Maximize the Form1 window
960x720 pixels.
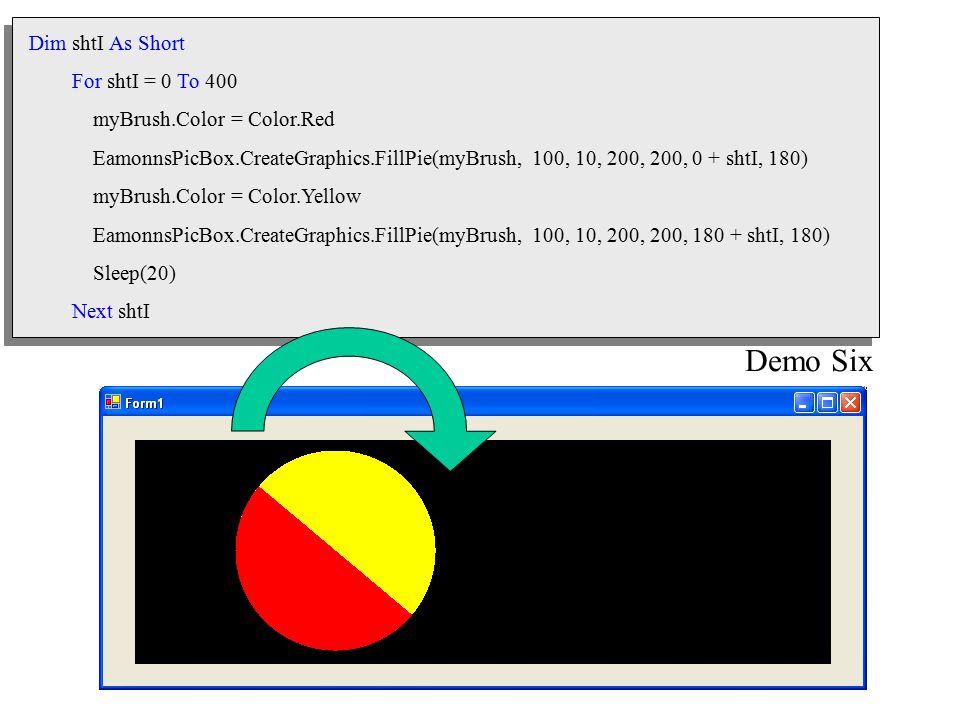[827, 403]
